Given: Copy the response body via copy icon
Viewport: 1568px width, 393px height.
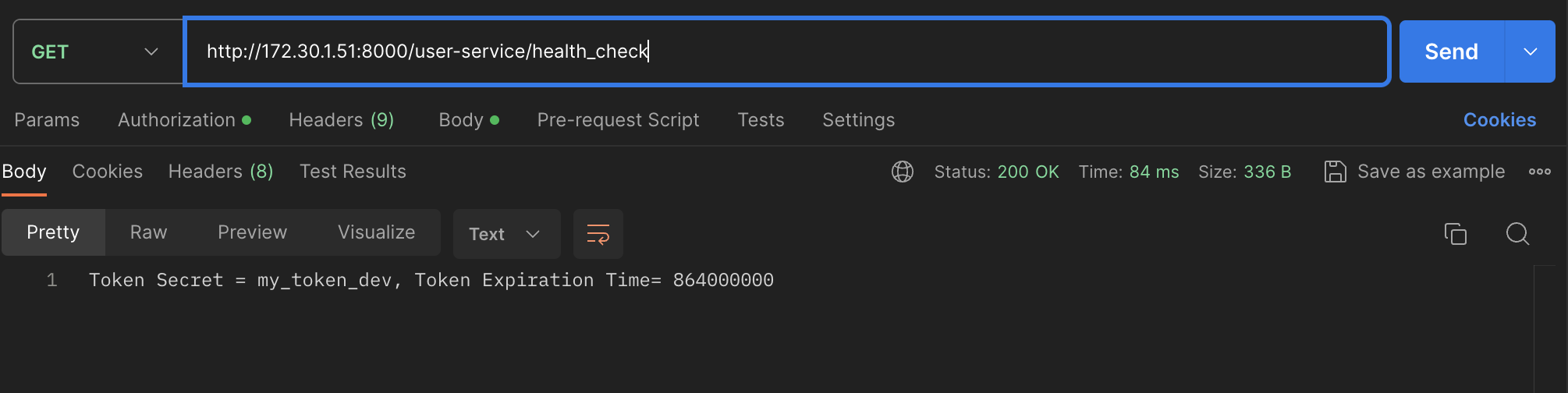Looking at the screenshot, I should coord(1455,234).
